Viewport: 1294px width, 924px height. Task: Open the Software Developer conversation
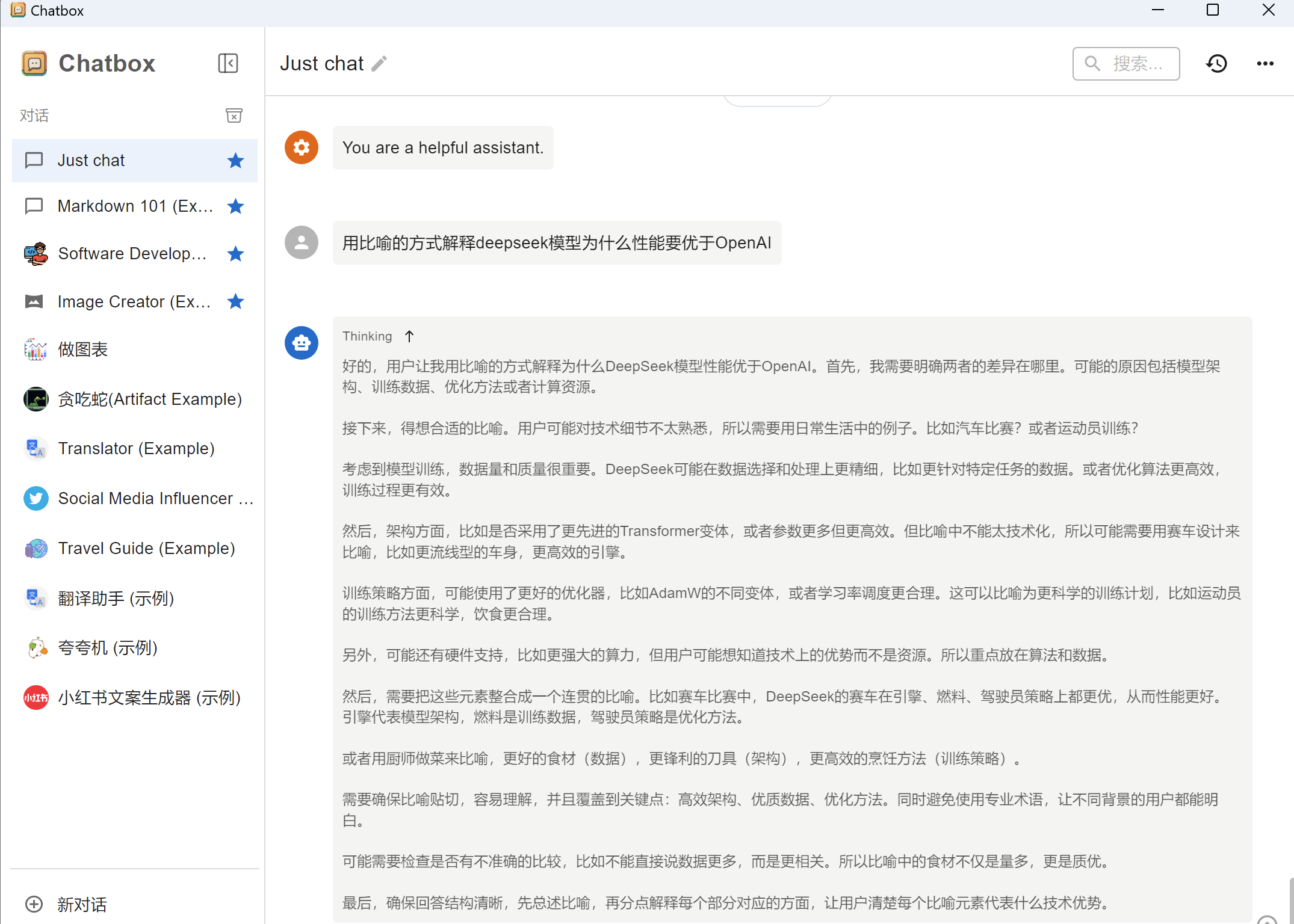coord(132,254)
